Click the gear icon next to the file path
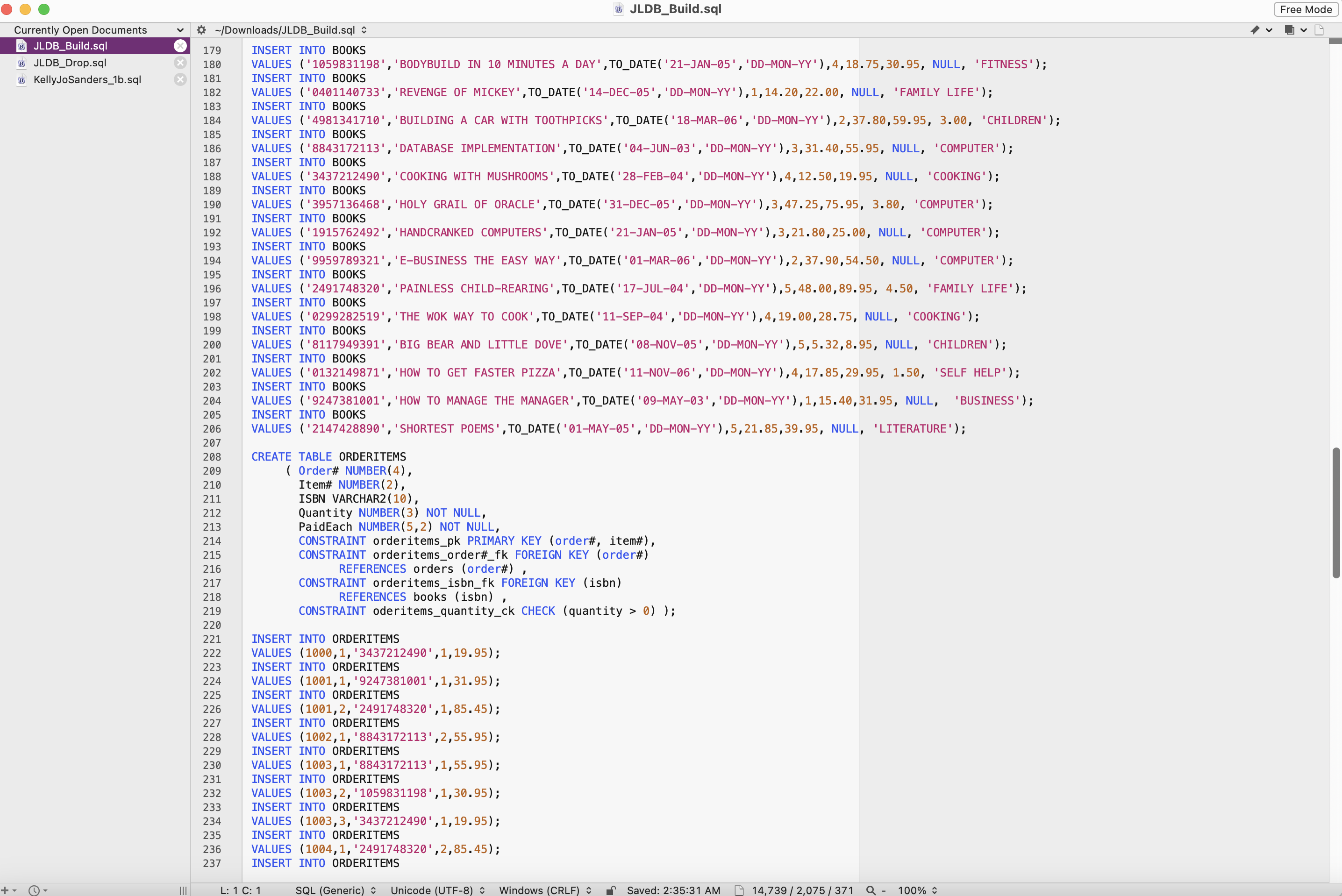1342x896 pixels. [200, 30]
